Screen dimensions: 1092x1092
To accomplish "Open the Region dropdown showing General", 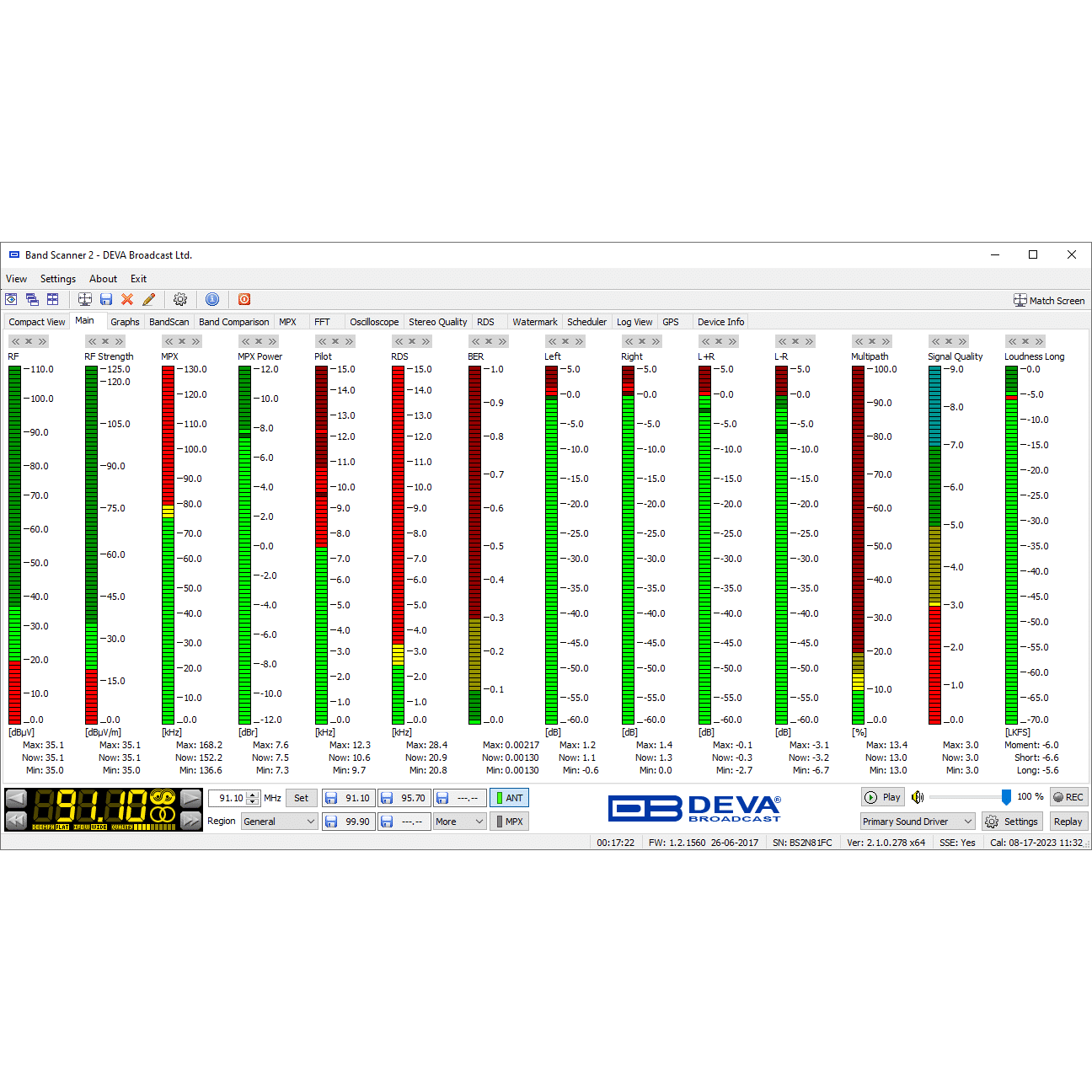I will coord(279,822).
